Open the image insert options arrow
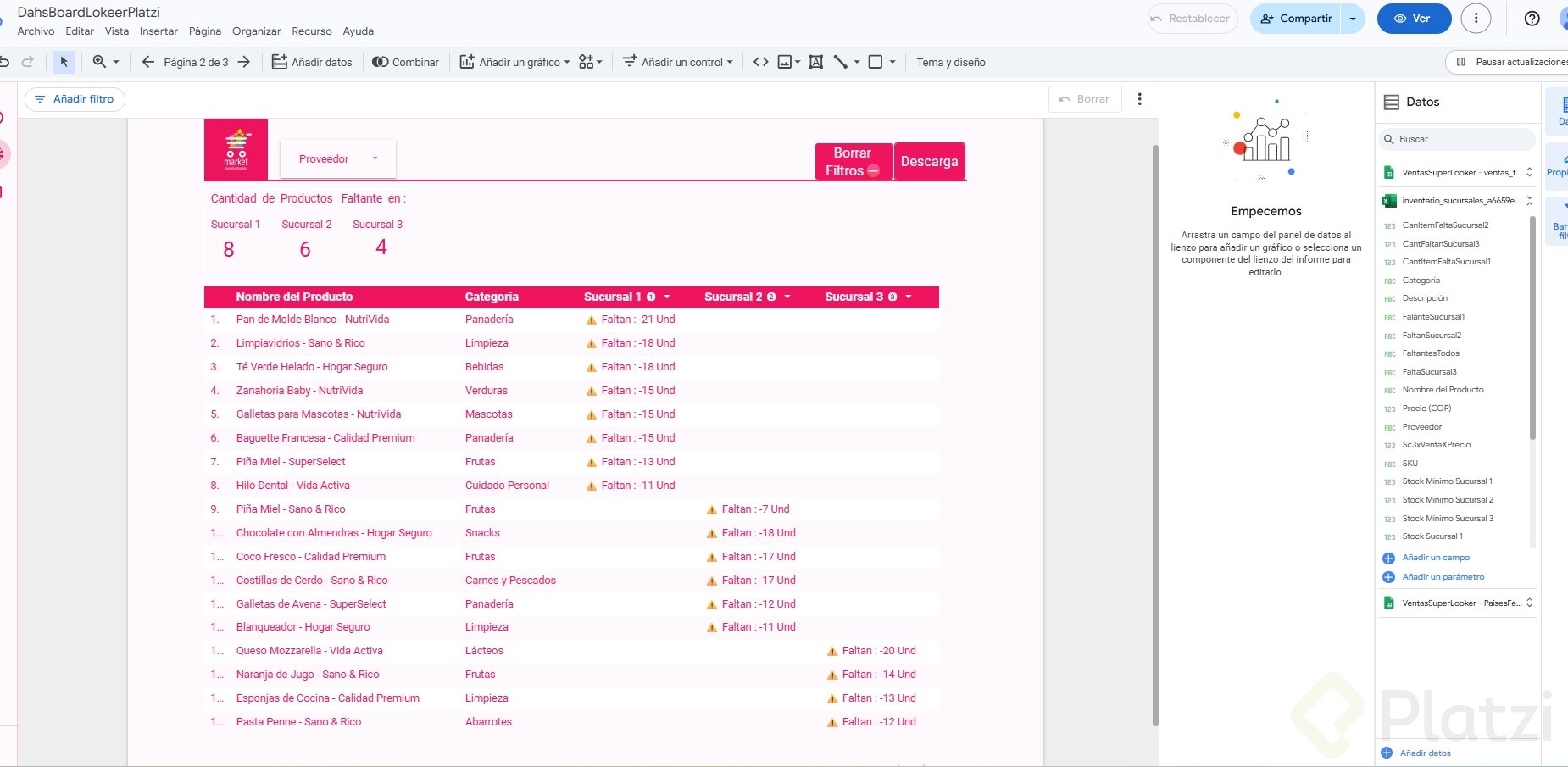Viewport: 1568px width, 767px height. tap(798, 62)
